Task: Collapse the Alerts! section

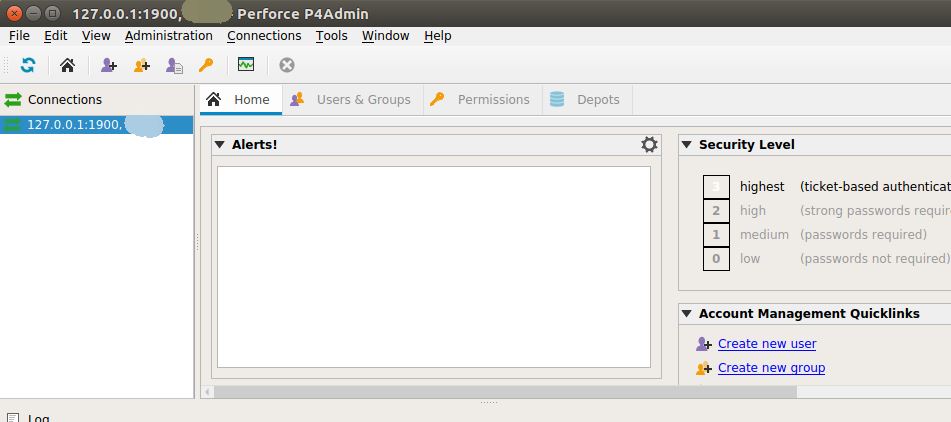Action: [x=220, y=145]
